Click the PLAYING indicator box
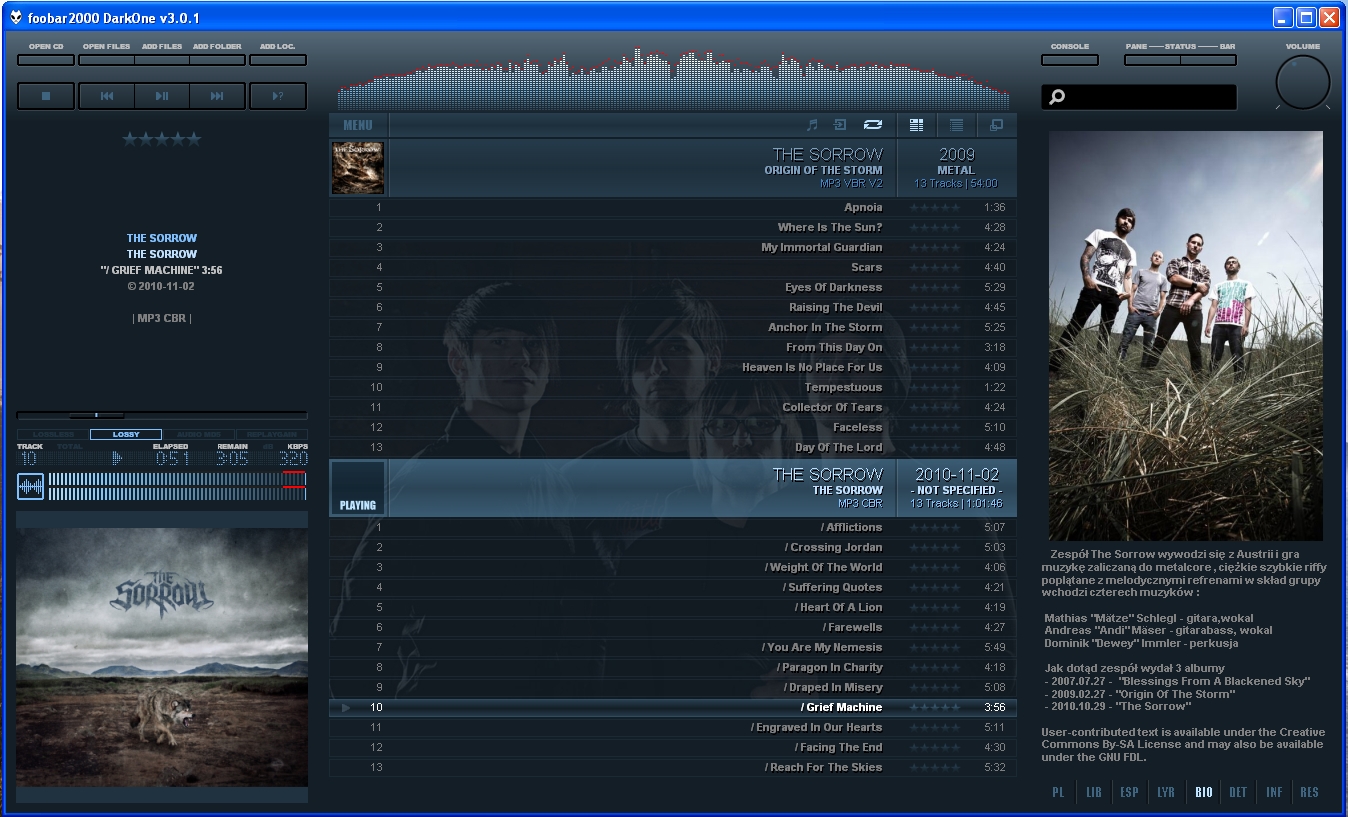 click(x=358, y=488)
